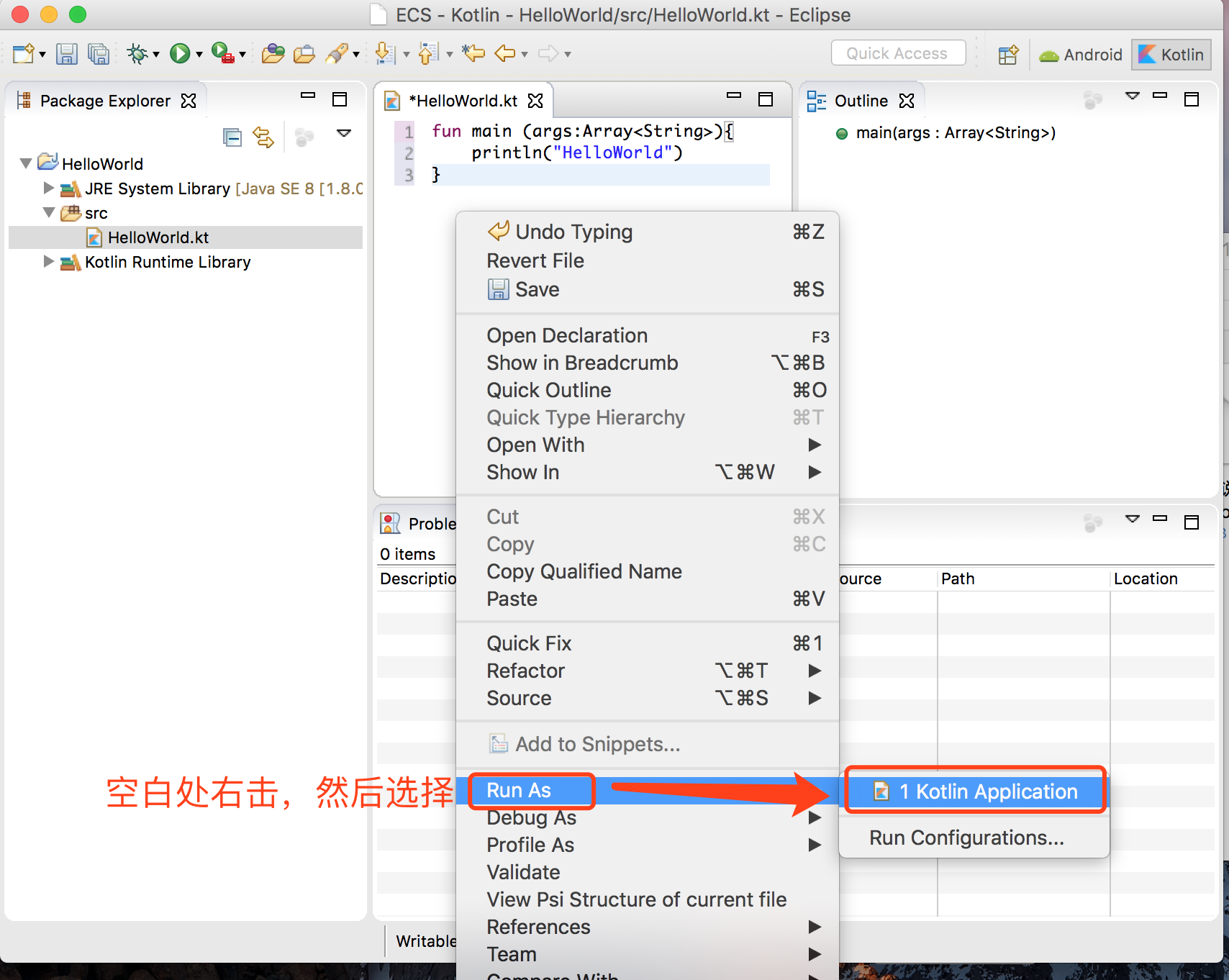The image size is (1229, 980).
Task: Open the Source submenu
Action: pyautogui.click(x=648, y=698)
